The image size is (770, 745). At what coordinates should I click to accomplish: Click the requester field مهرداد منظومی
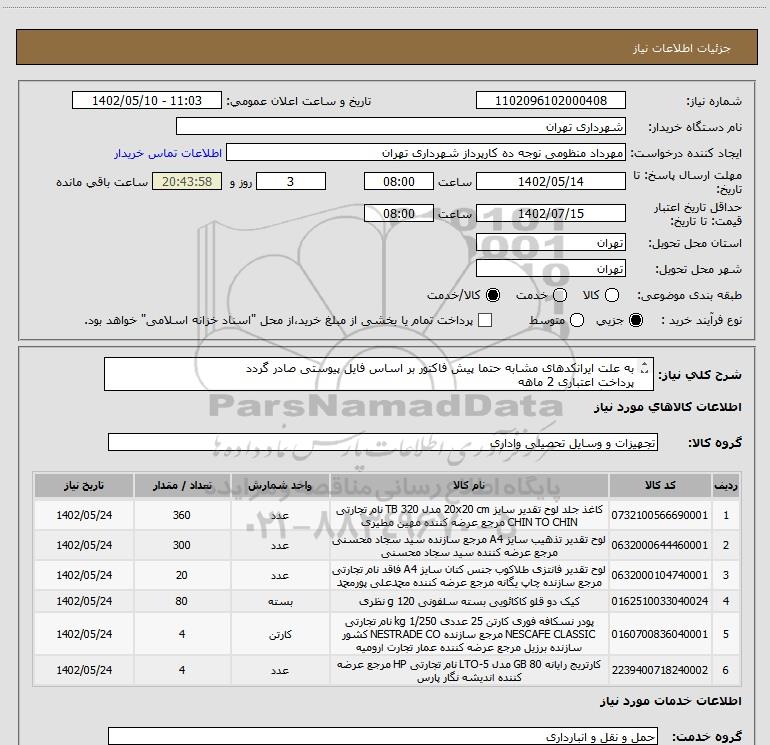[426, 153]
